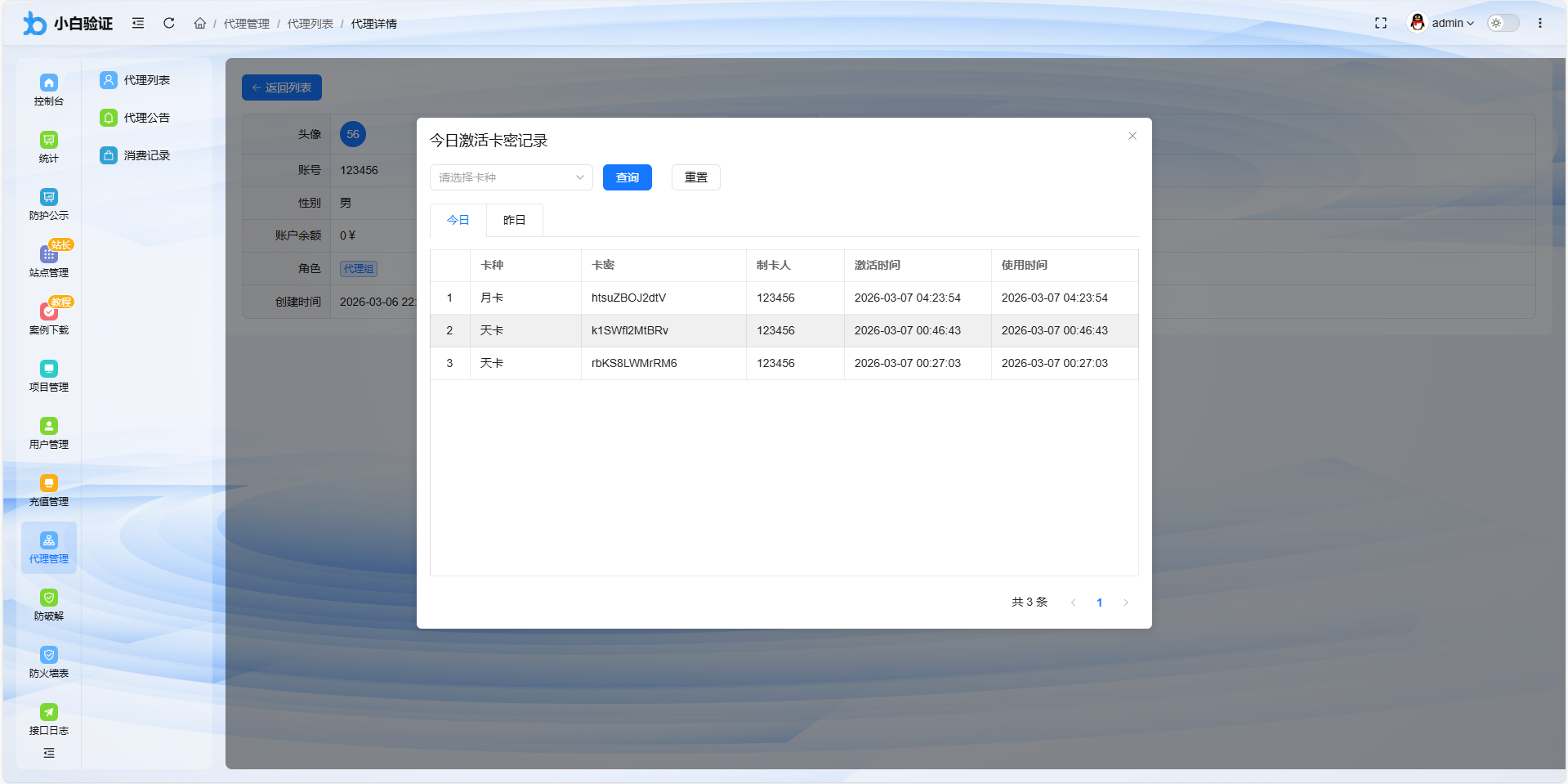Click the 返回列表 back button
1568x784 pixels.
(281, 87)
